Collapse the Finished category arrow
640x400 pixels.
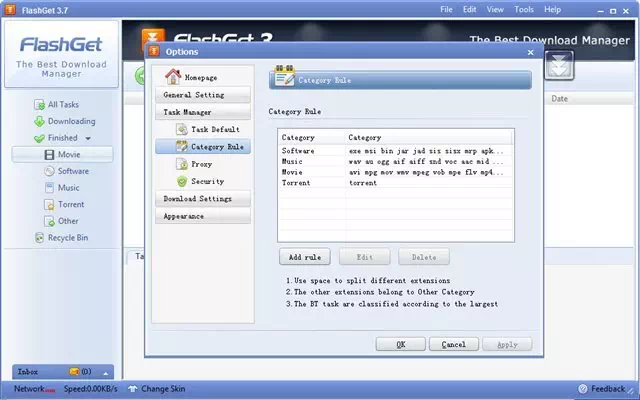tap(88, 138)
